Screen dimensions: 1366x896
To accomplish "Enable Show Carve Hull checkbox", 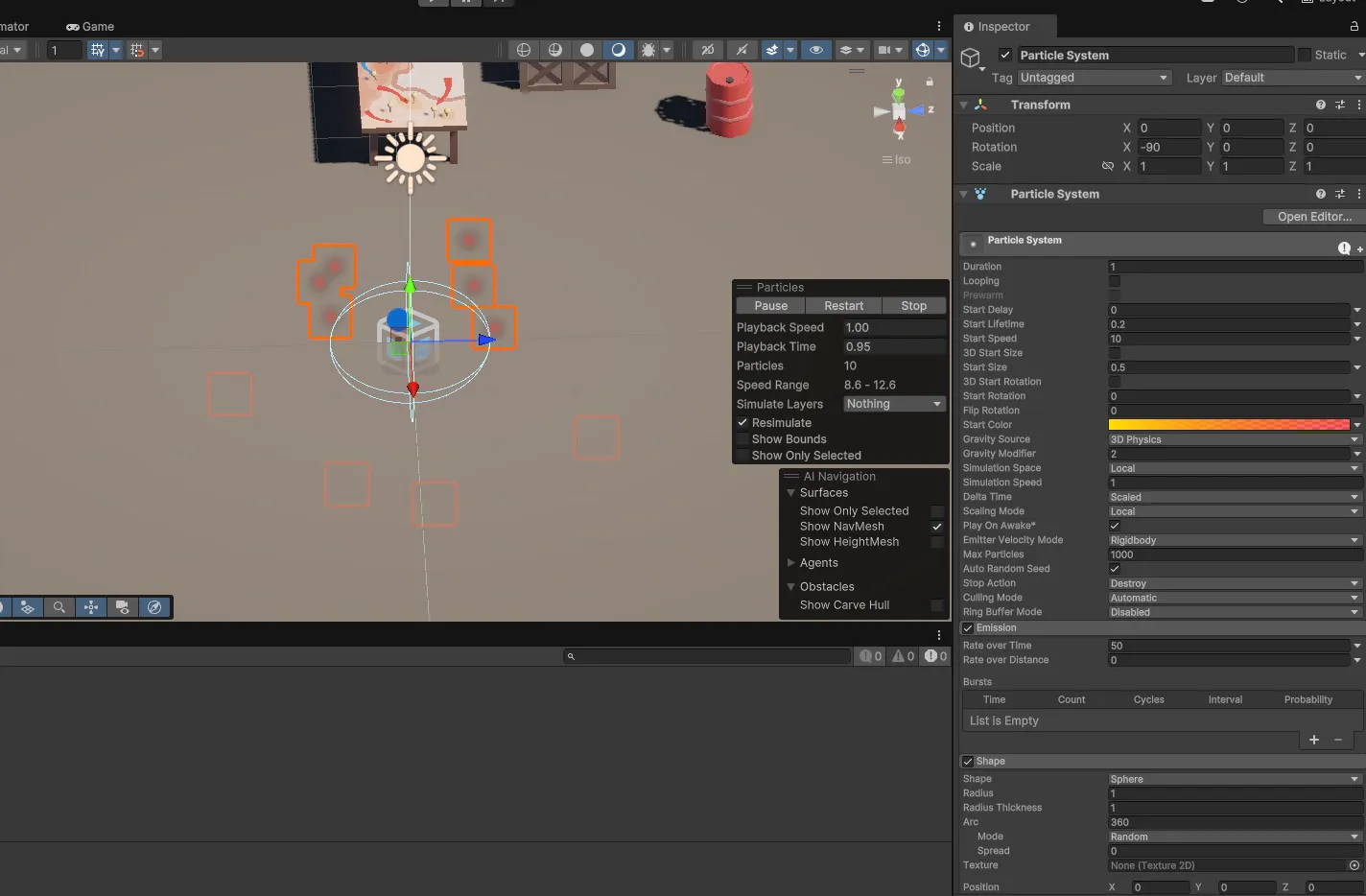I will 937,605.
